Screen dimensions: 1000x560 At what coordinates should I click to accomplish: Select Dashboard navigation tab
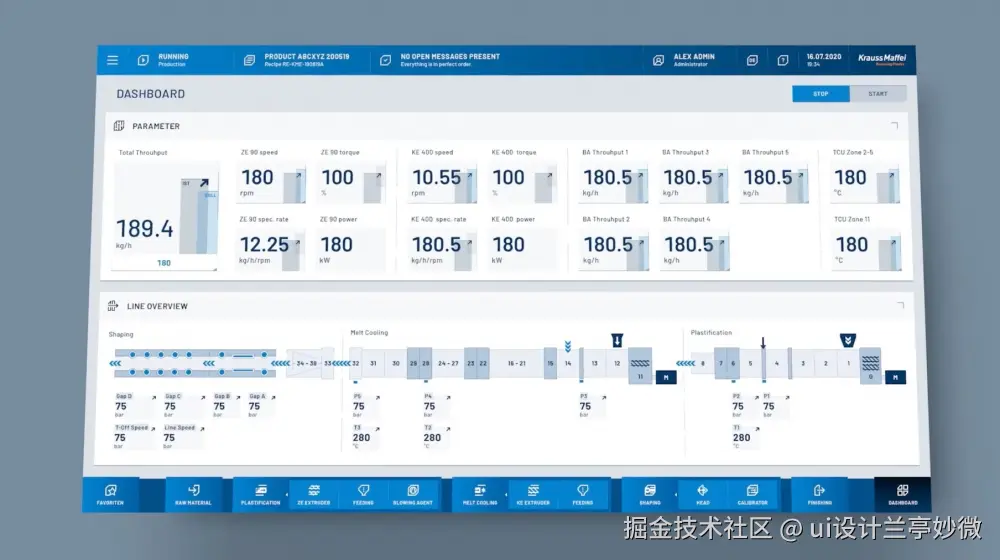point(902,494)
